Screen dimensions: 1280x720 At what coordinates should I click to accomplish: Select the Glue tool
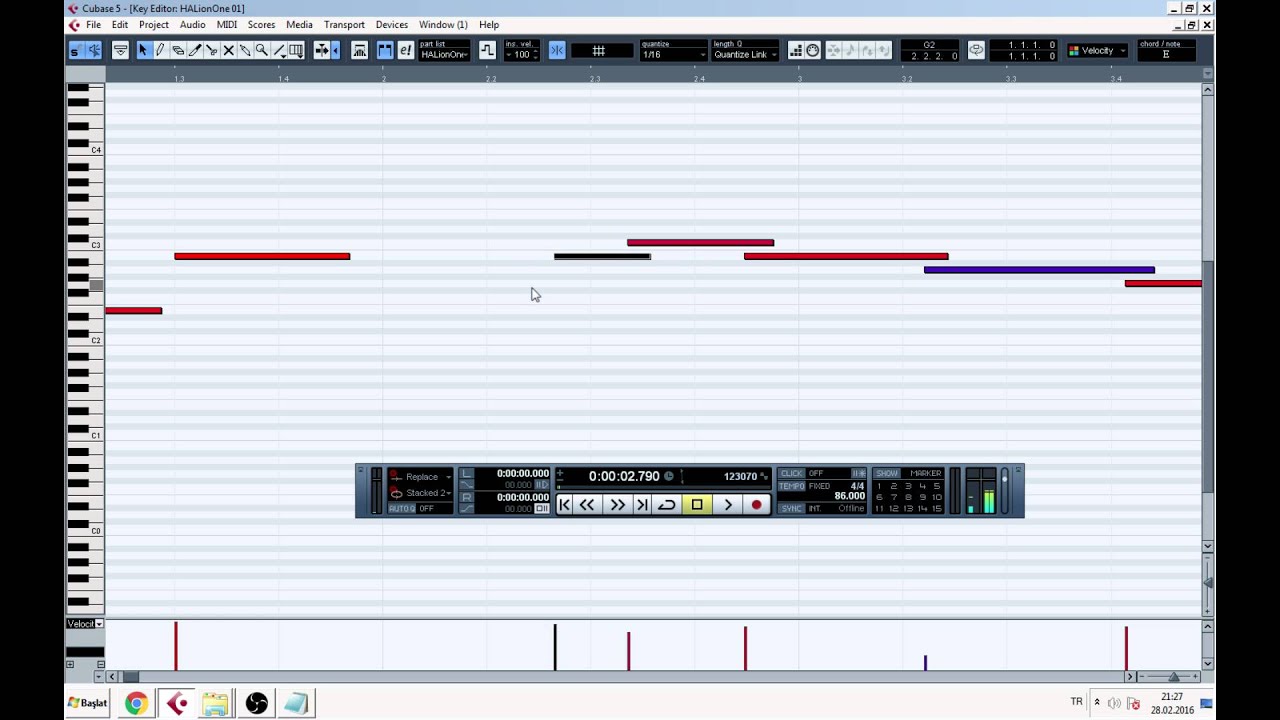pos(245,50)
